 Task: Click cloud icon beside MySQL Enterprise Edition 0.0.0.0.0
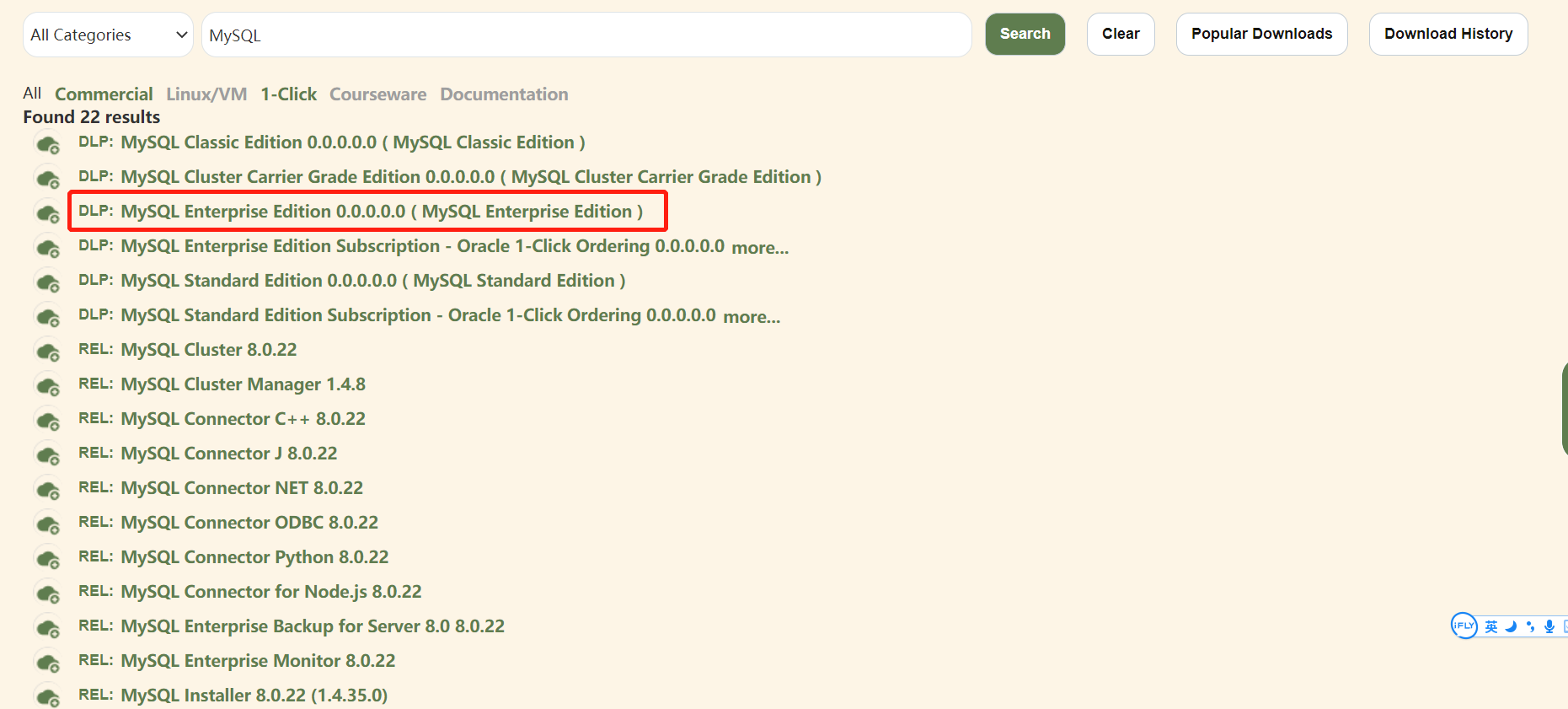click(48, 212)
